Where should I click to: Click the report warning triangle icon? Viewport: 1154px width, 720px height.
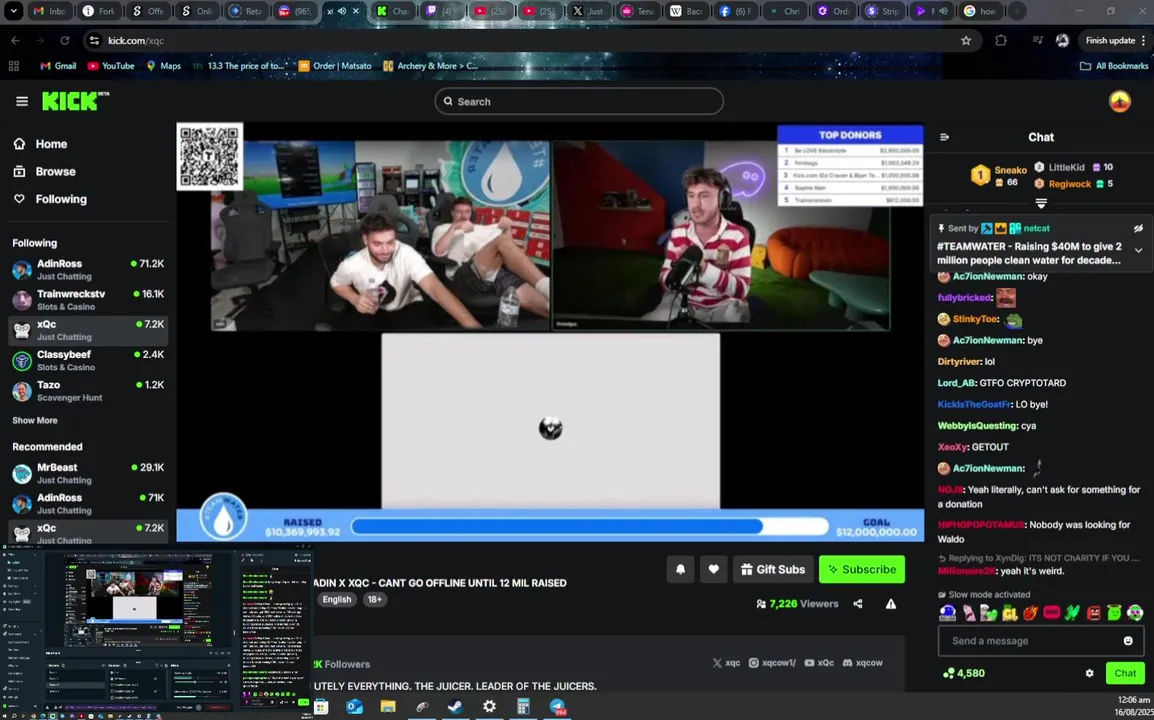(891, 604)
